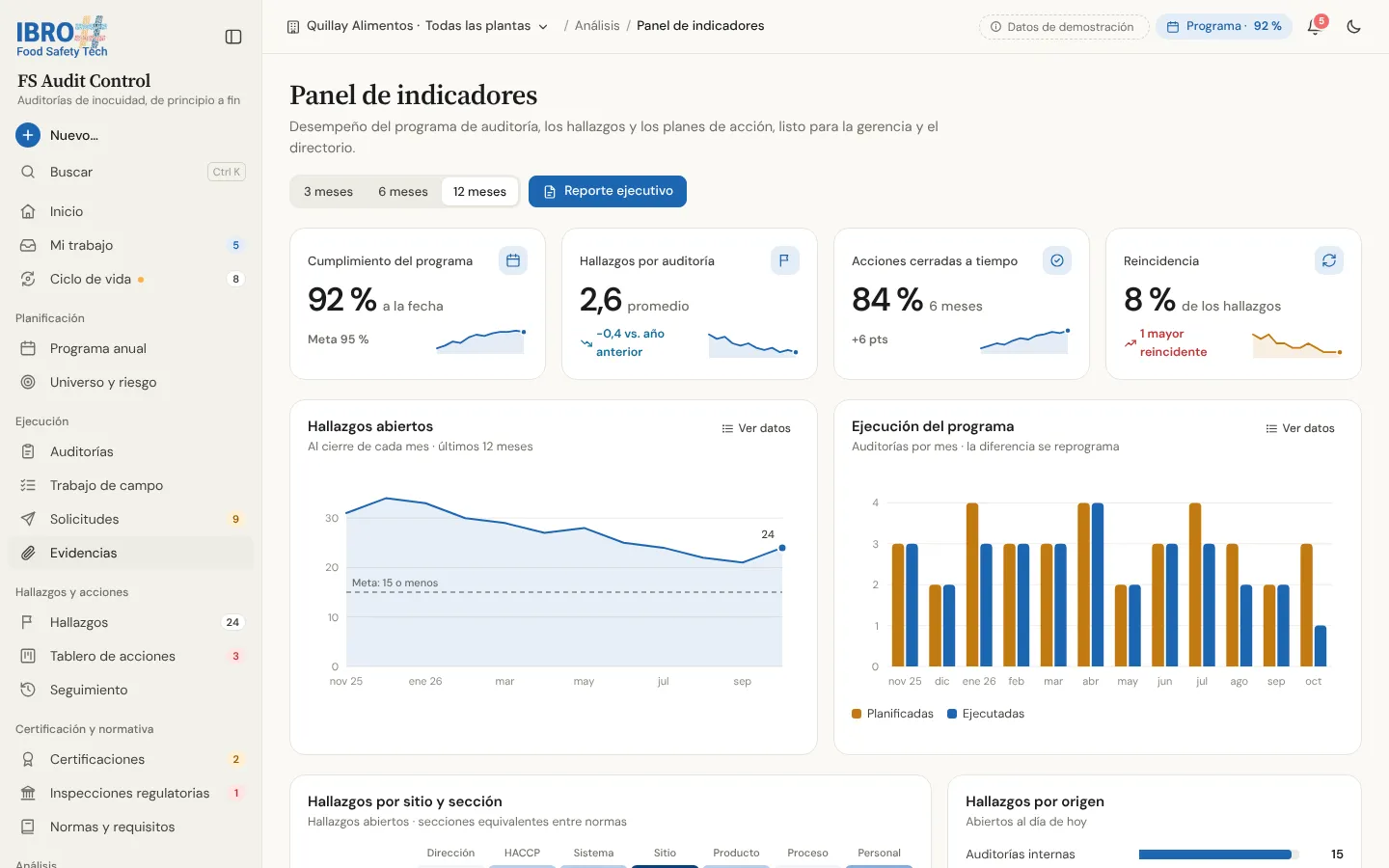Generate the Reporte ejecutivo

(x=608, y=191)
